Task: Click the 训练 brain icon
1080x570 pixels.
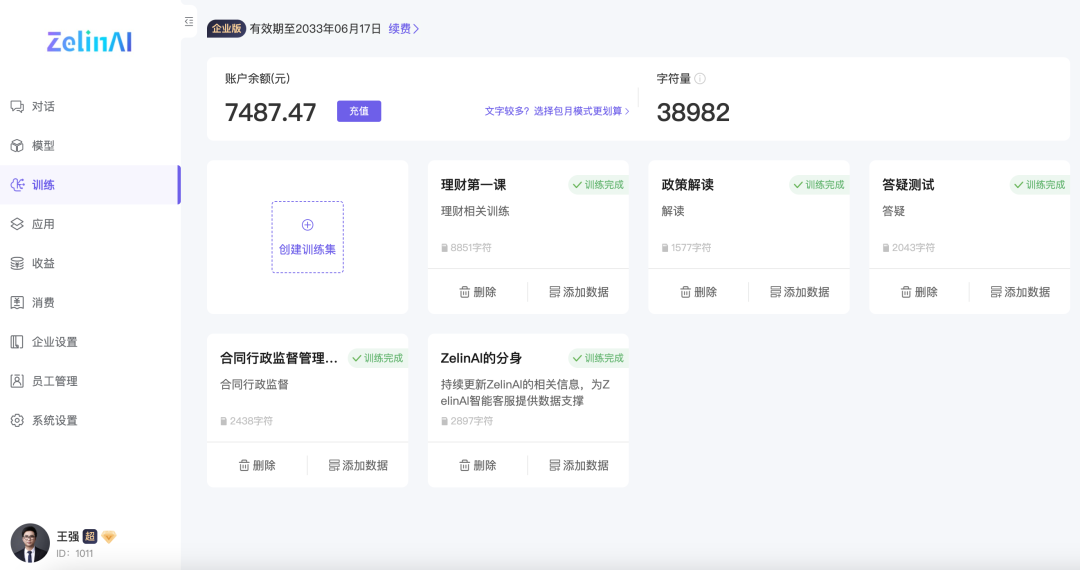Action: 17,184
